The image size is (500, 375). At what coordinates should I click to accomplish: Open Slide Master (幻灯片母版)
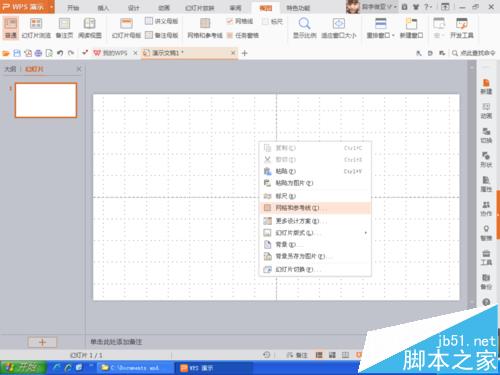126,28
